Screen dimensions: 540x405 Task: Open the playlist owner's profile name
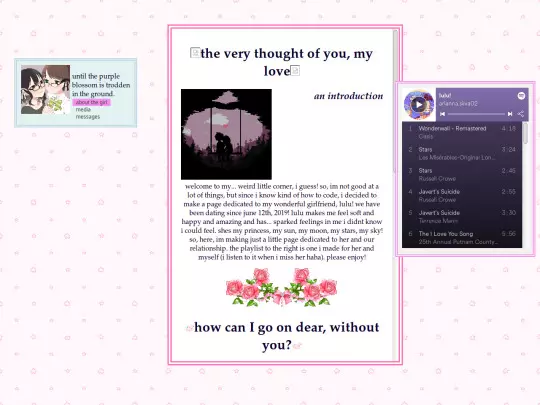click(x=458, y=103)
